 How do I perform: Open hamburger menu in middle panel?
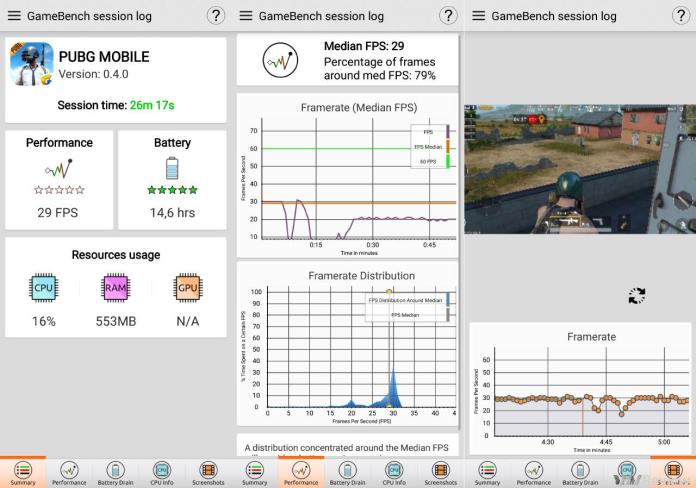click(246, 16)
